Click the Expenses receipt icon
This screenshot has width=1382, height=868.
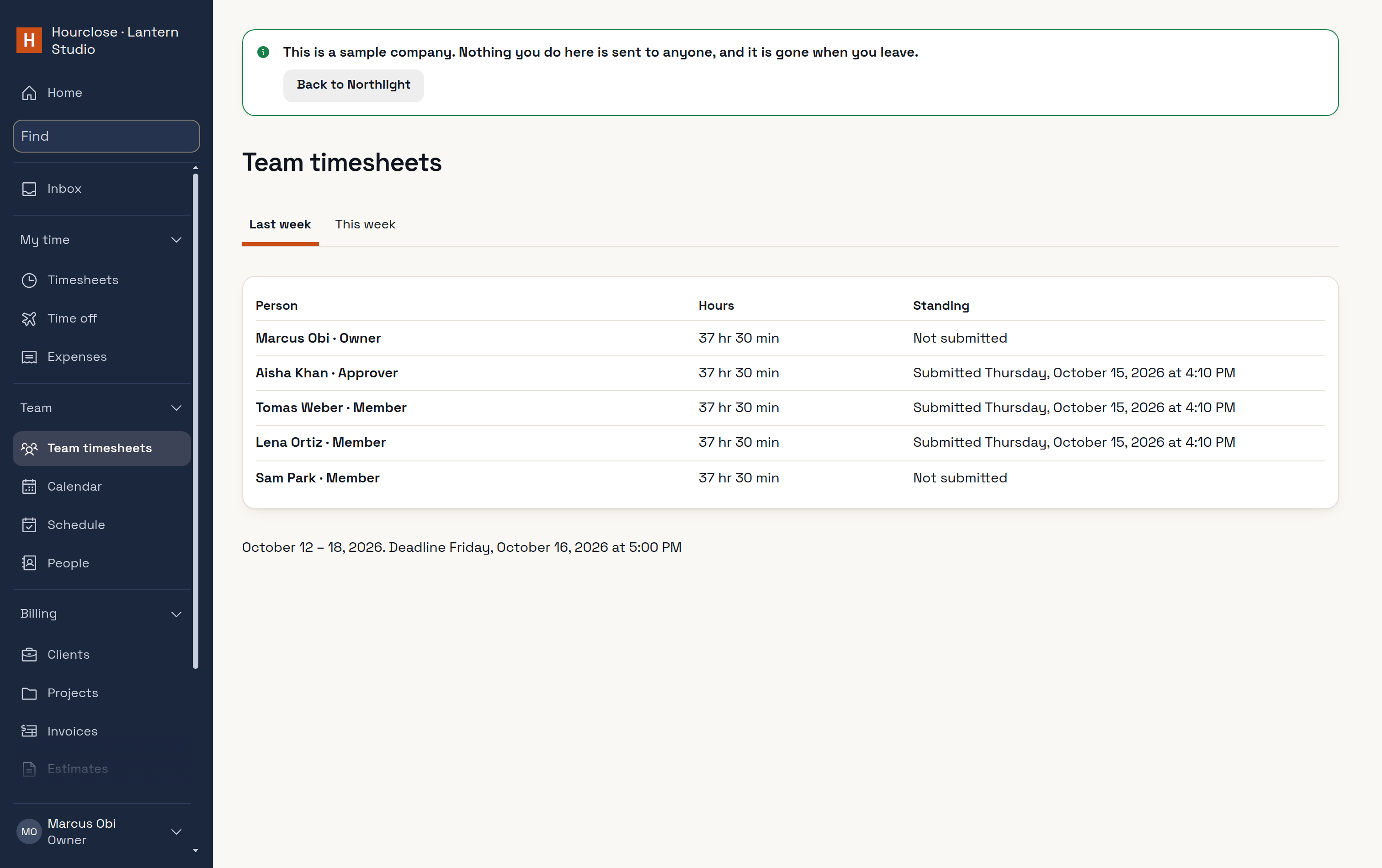29,357
